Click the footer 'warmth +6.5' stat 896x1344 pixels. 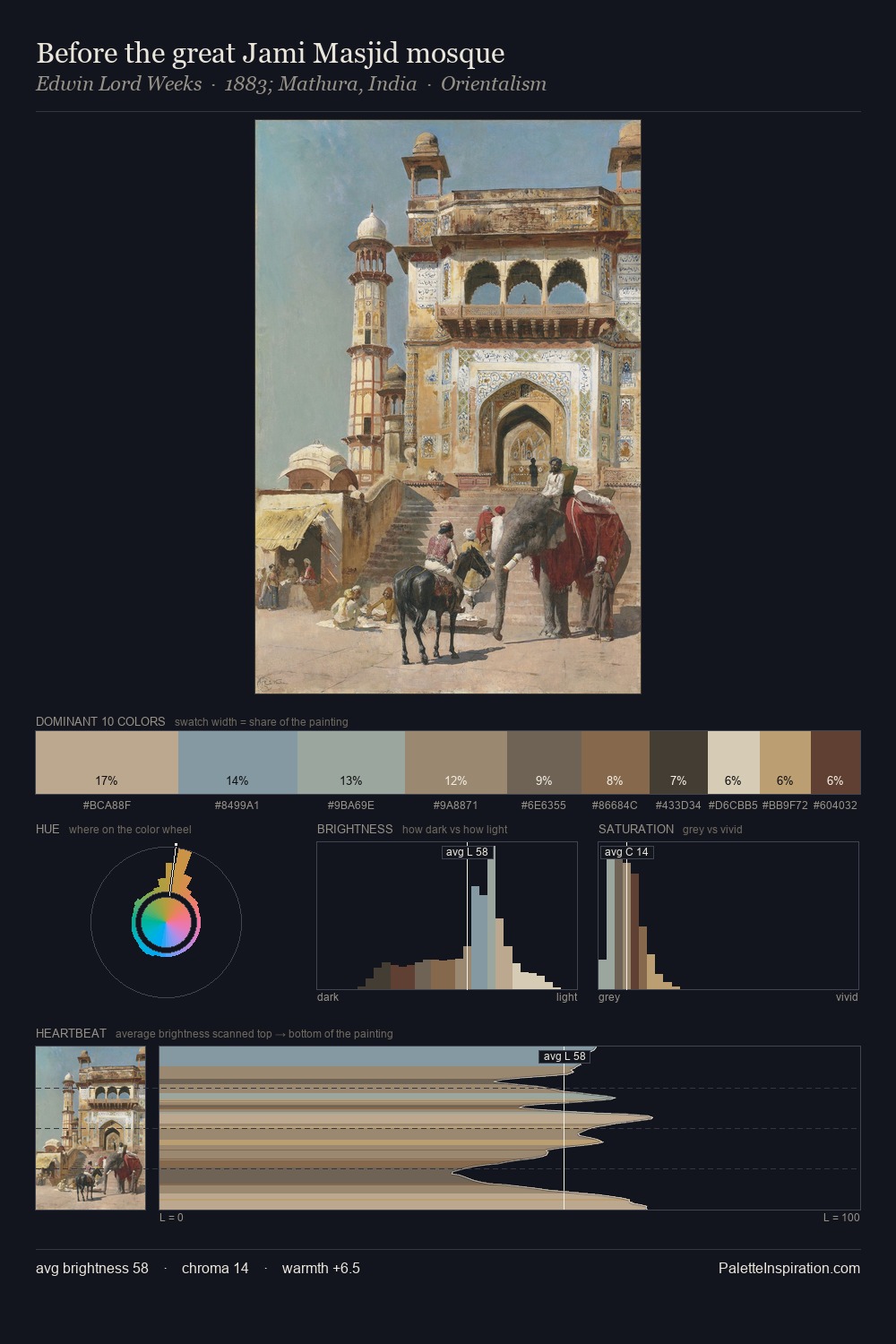tap(321, 1268)
